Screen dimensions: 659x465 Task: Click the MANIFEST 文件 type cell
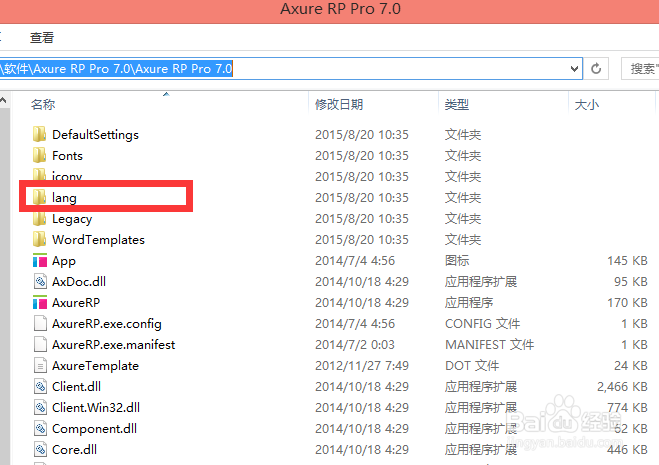[490, 345]
